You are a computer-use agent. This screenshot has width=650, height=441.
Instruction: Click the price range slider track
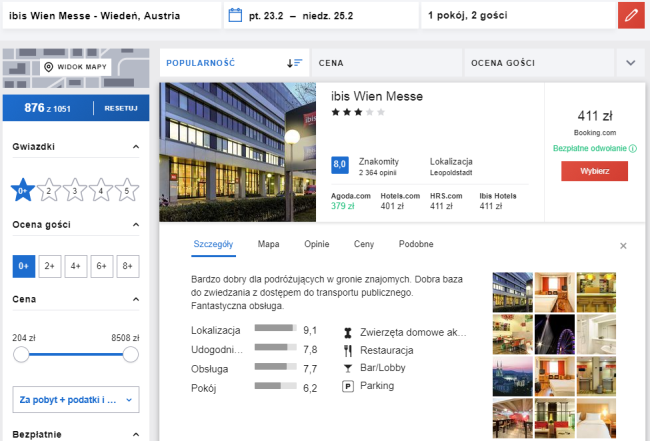point(76,354)
